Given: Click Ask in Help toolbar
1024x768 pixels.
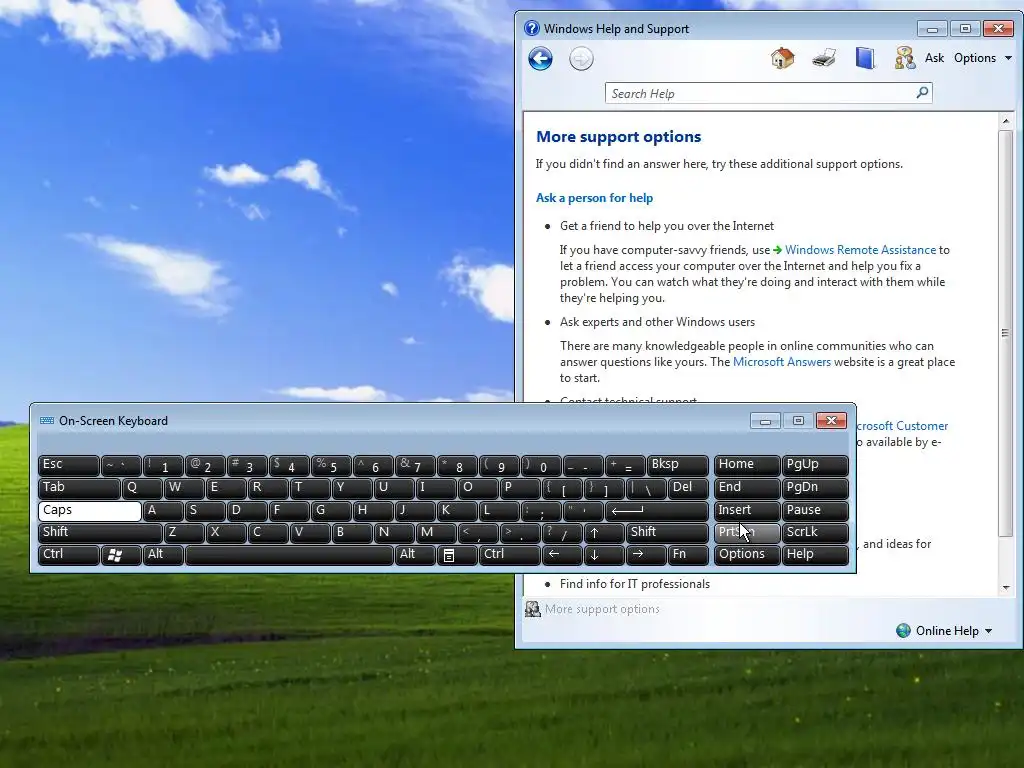Looking at the screenshot, I should [x=934, y=58].
